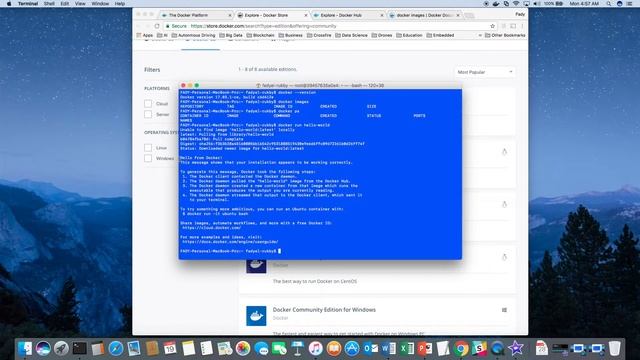Open the Trash in dock

(614, 348)
